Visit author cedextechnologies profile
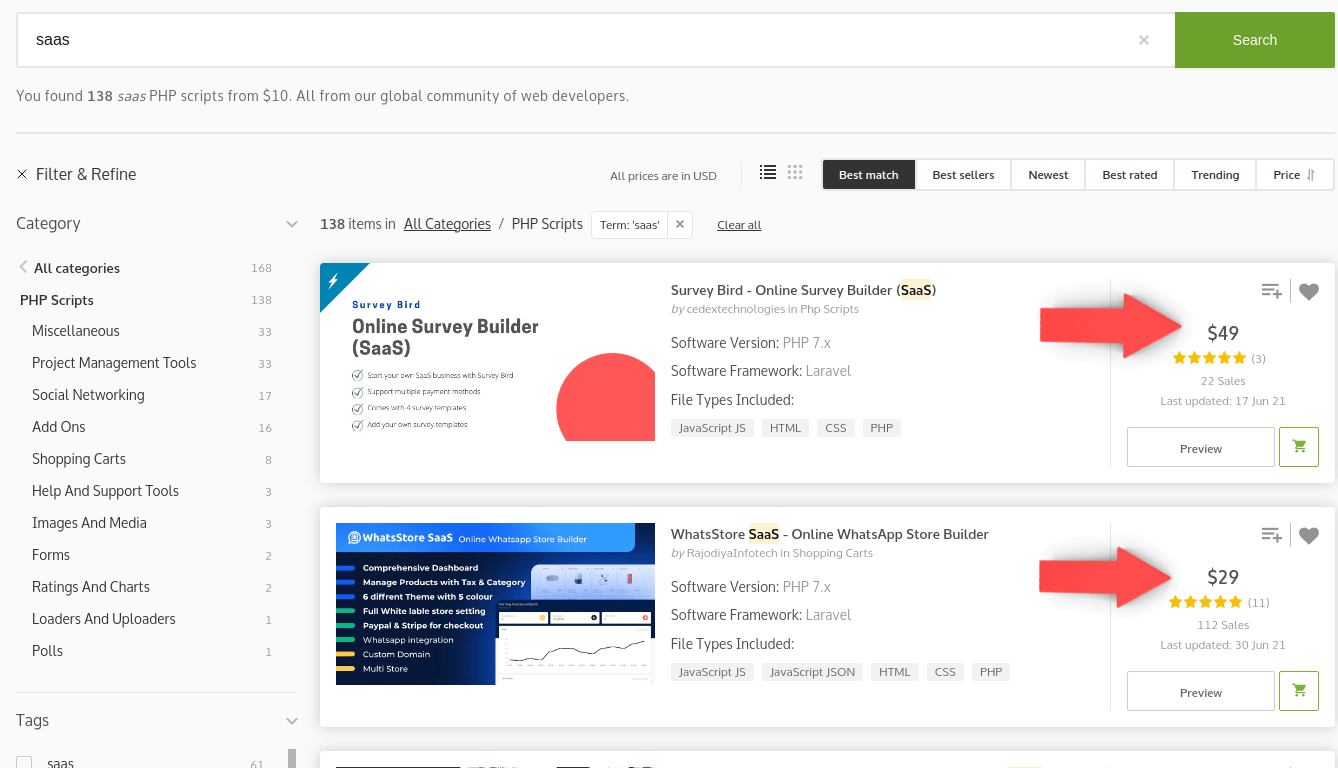The height and width of the screenshot is (768, 1338). tap(735, 309)
